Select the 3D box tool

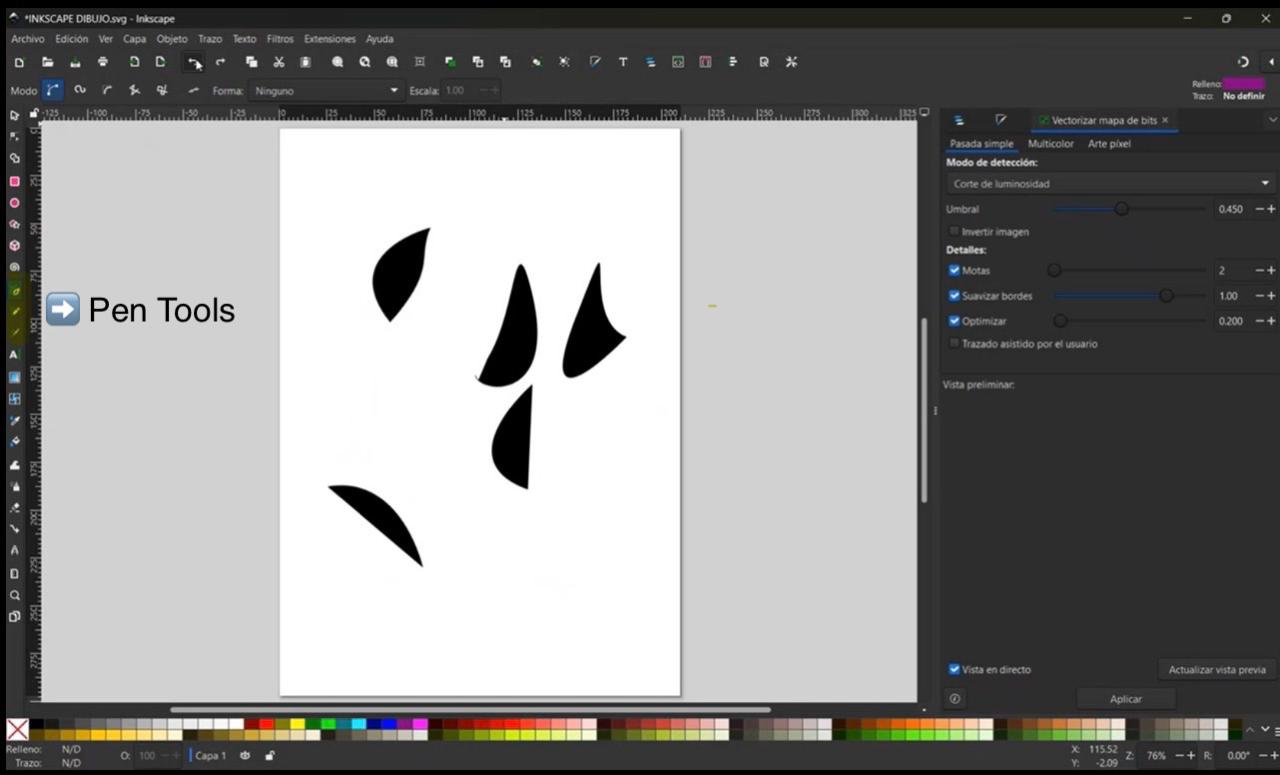[x=14, y=246]
